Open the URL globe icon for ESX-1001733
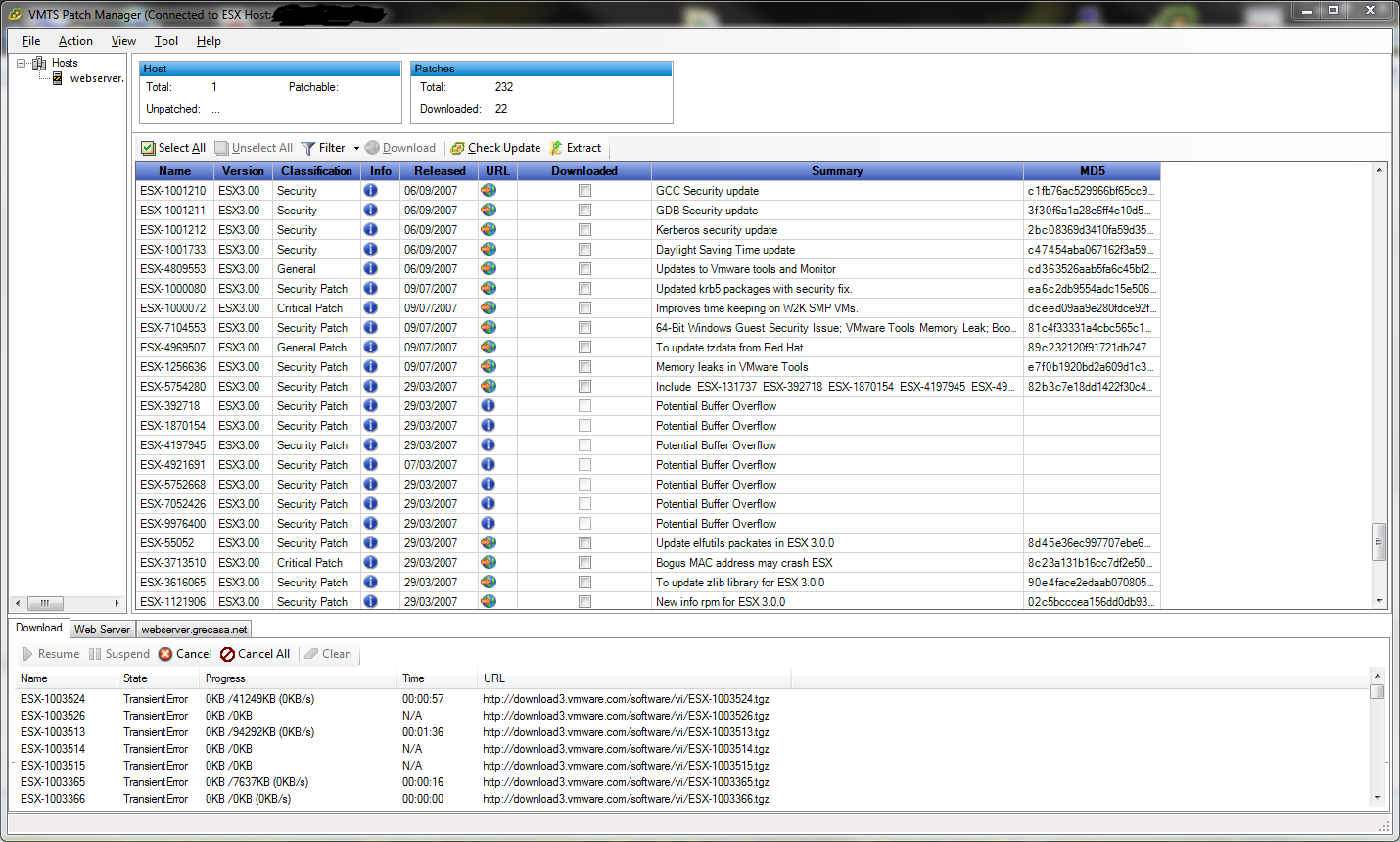 tap(489, 250)
